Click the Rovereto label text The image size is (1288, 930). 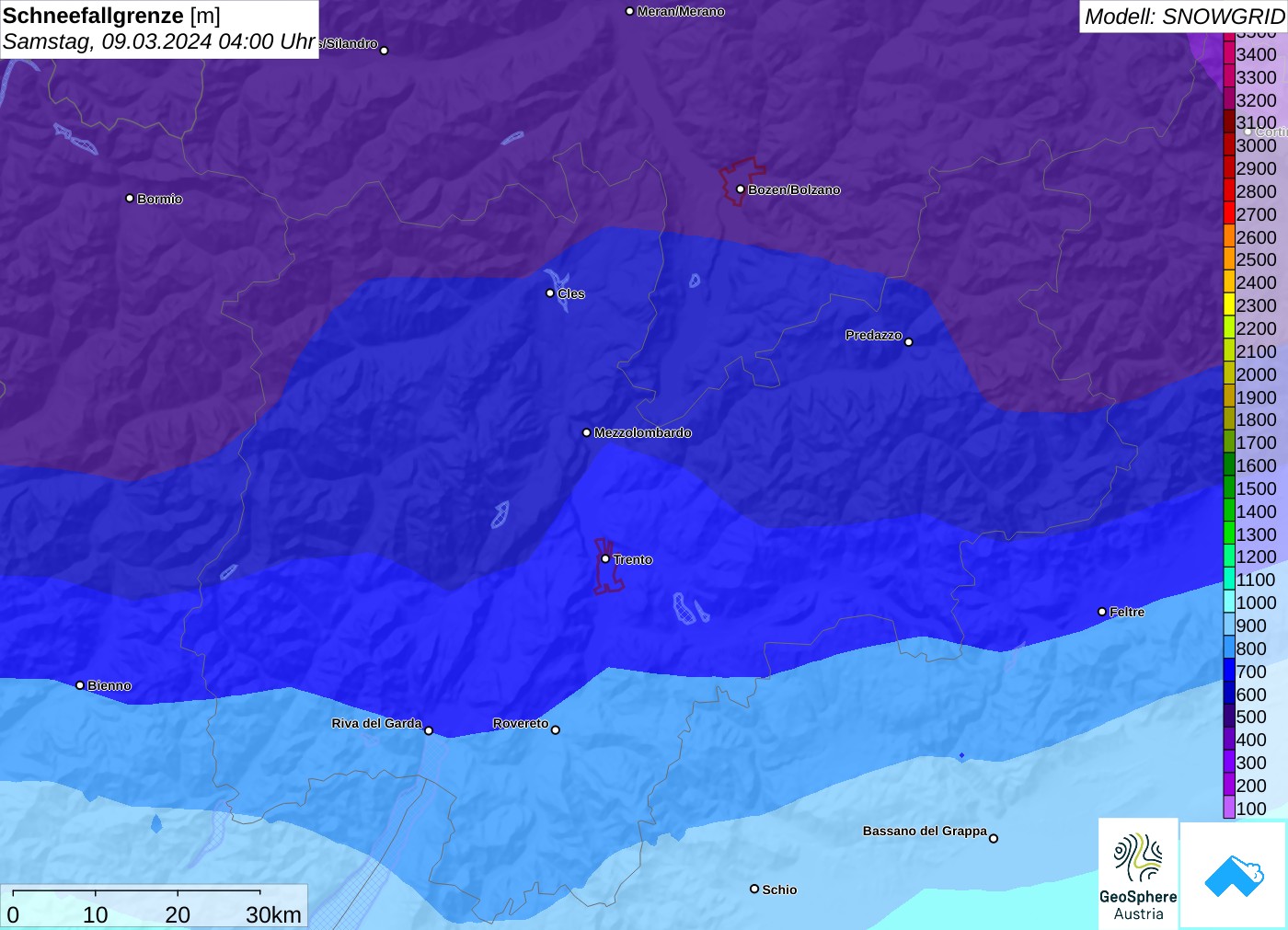[x=521, y=723]
